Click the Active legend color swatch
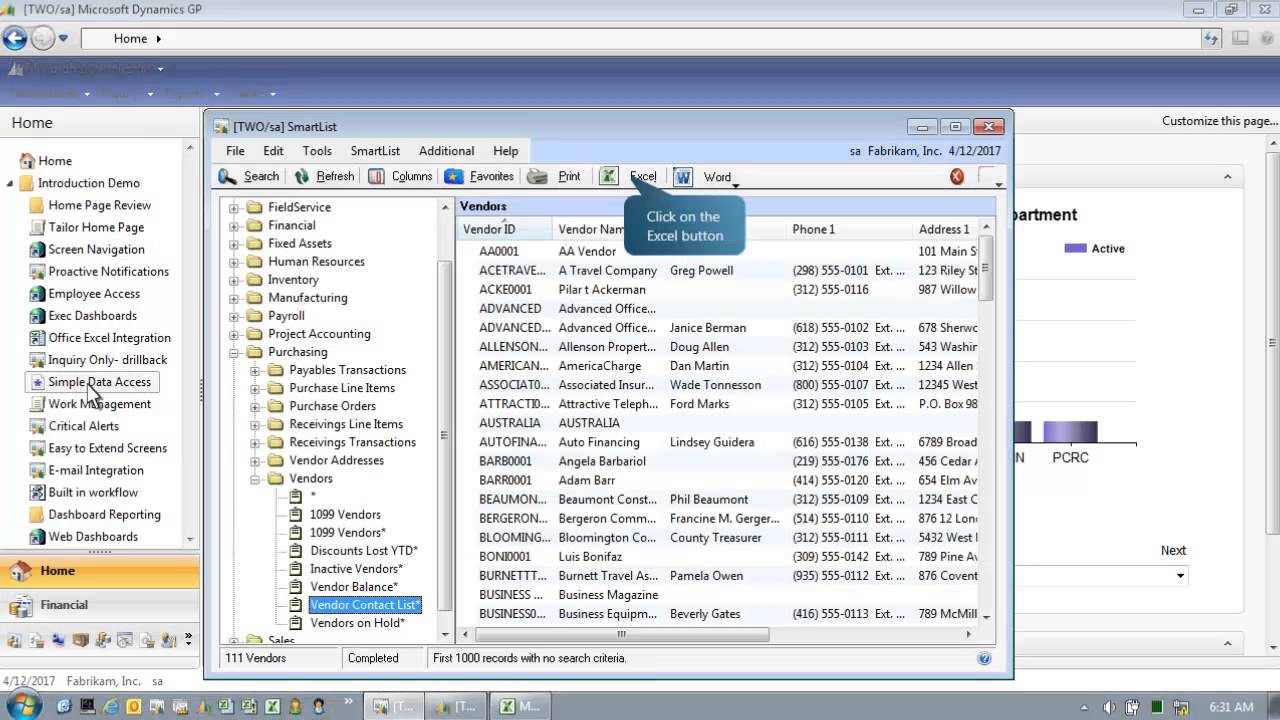The width and height of the screenshot is (1280, 720). (x=1075, y=249)
